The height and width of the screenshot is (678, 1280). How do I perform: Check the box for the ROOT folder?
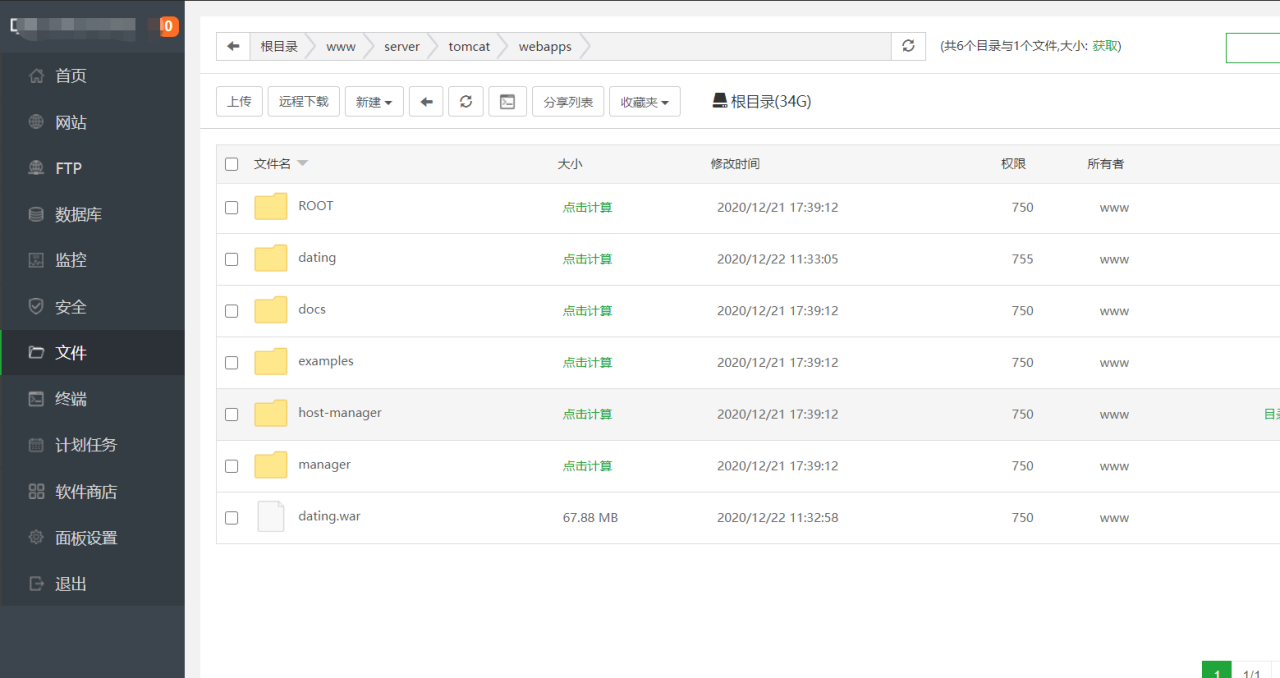coord(232,207)
